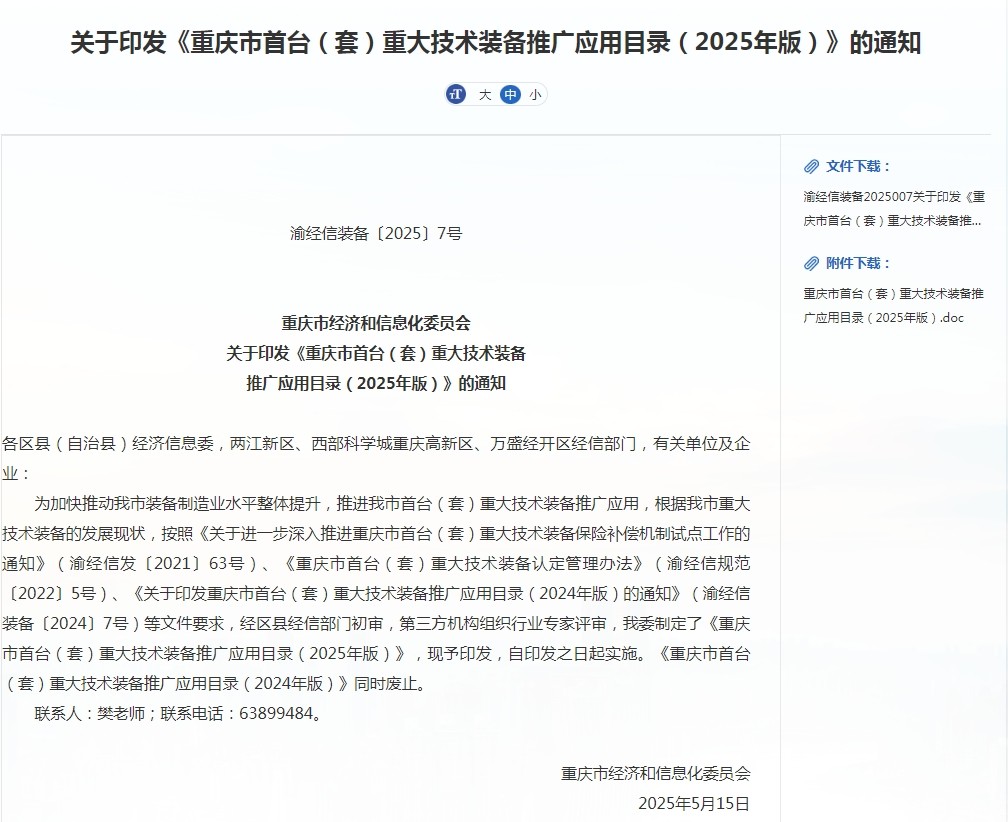Click the paperclip icon beside 附件下载
The width and height of the screenshot is (1008, 822).
coord(811,263)
